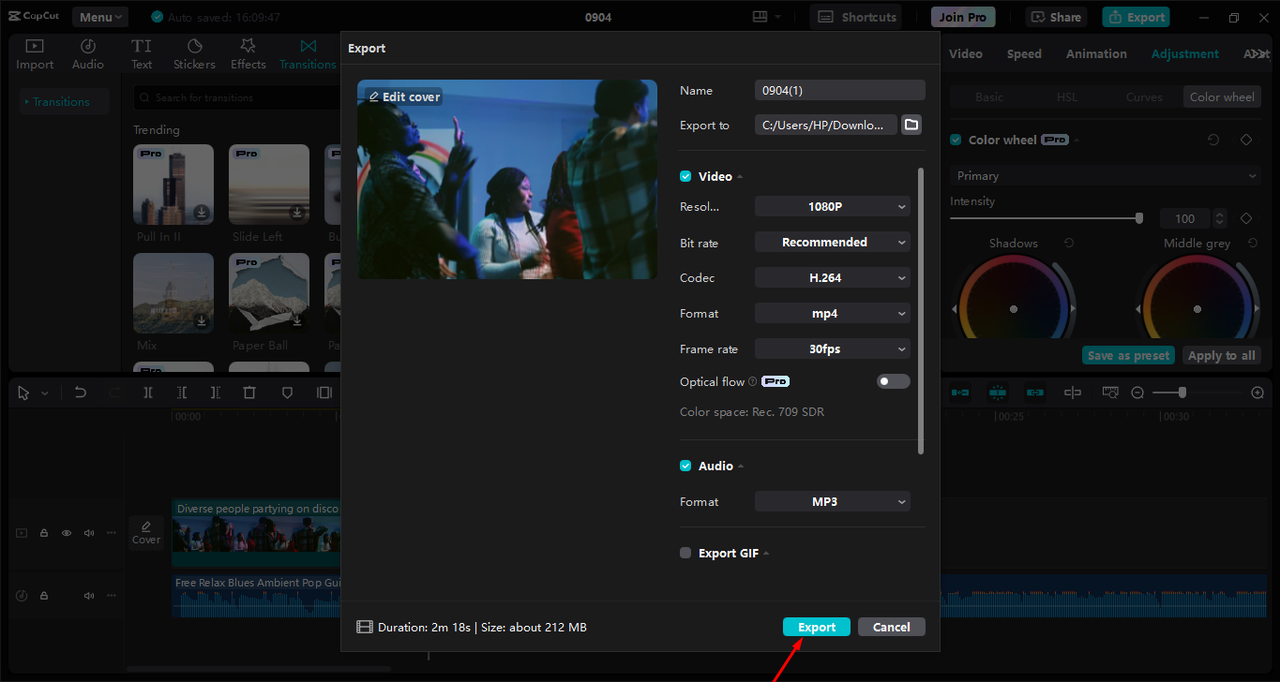The height and width of the screenshot is (682, 1280).
Task: Click the Join Pro button
Action: click(963, 17)
